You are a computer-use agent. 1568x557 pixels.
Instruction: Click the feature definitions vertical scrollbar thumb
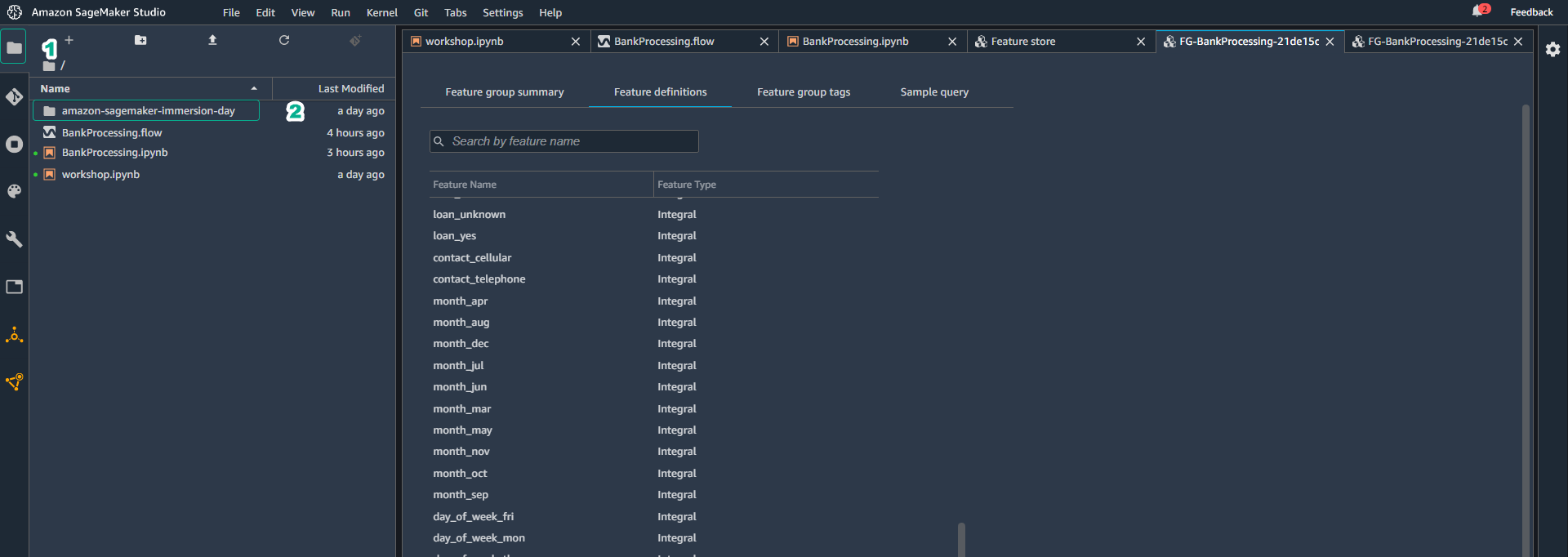point(961,539)
